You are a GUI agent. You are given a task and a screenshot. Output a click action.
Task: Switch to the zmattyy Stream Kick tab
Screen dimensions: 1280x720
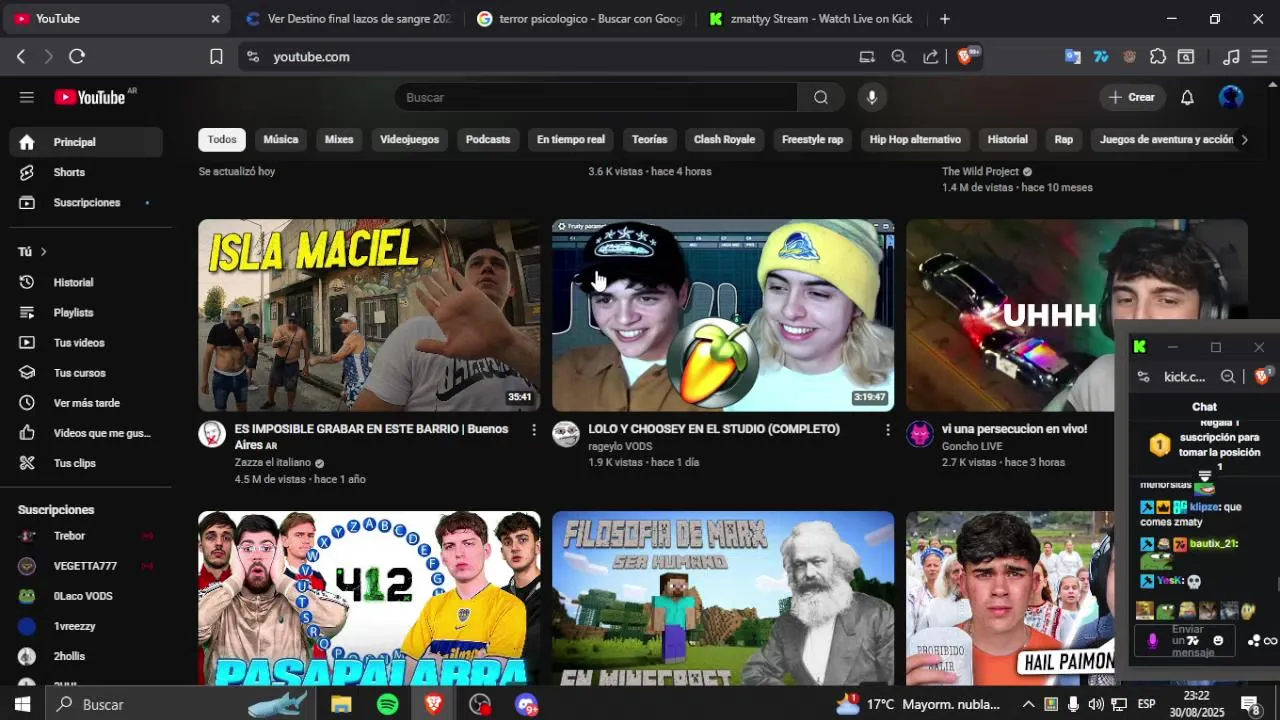[812, 19]
